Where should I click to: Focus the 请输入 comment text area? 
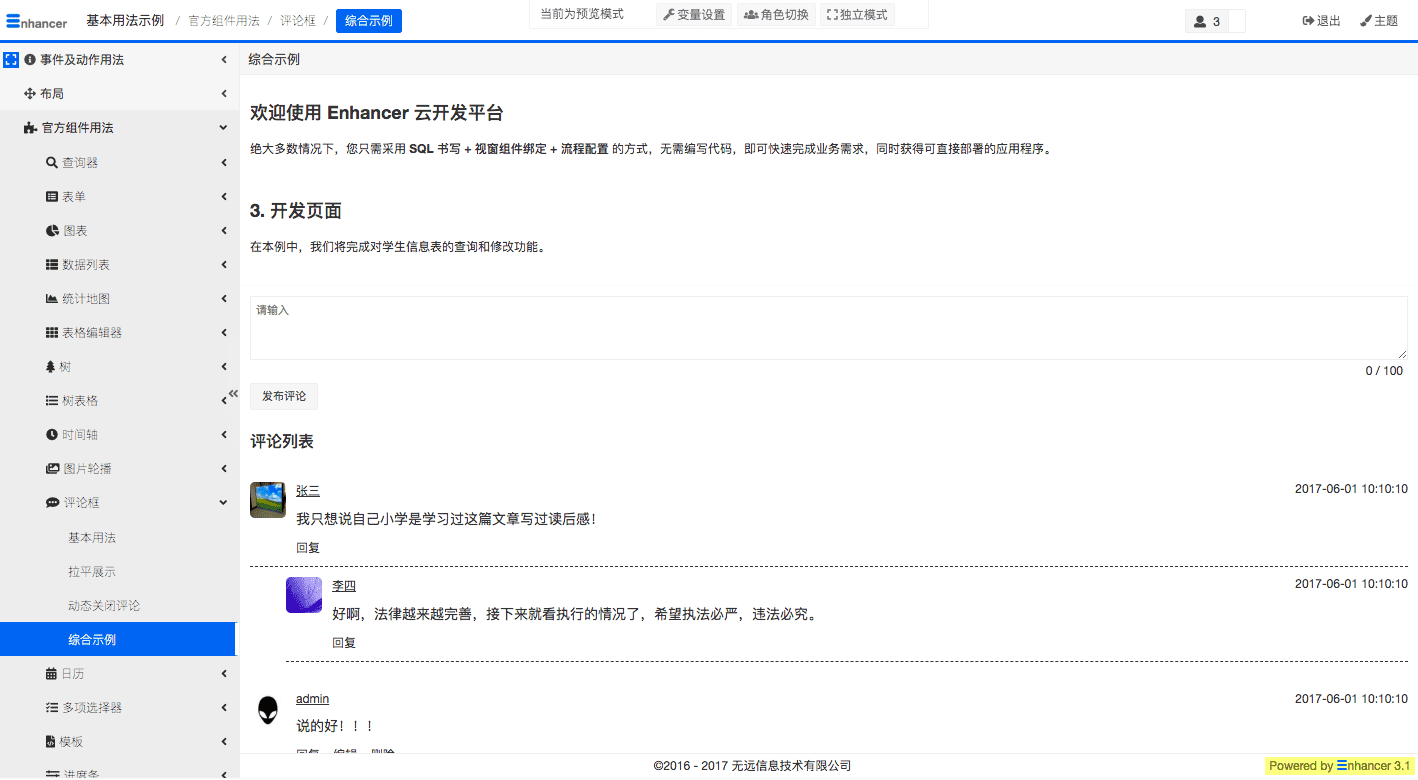coord(828,328)
